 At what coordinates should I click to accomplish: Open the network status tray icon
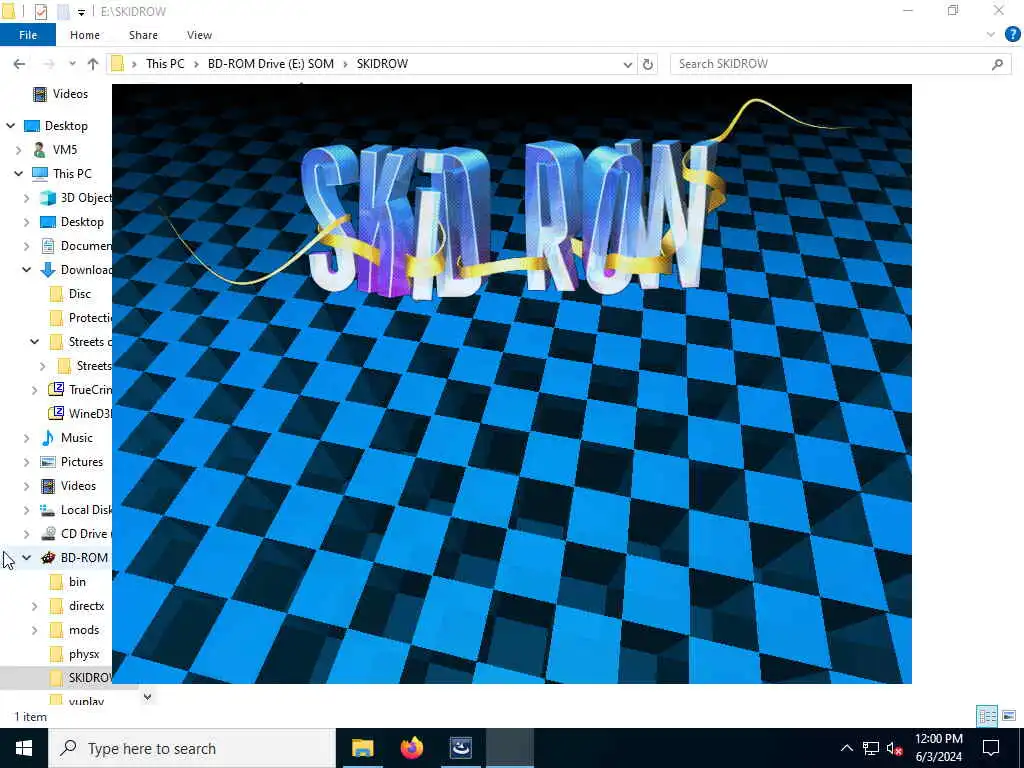pyautogui.click(x=871, y=748)
